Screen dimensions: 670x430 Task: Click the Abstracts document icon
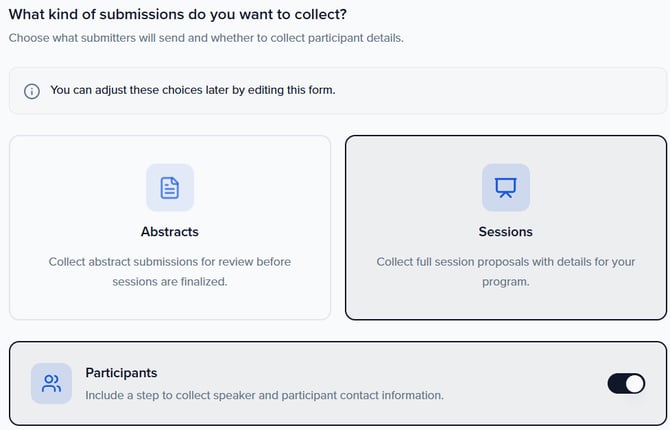(x=170, y=187)
